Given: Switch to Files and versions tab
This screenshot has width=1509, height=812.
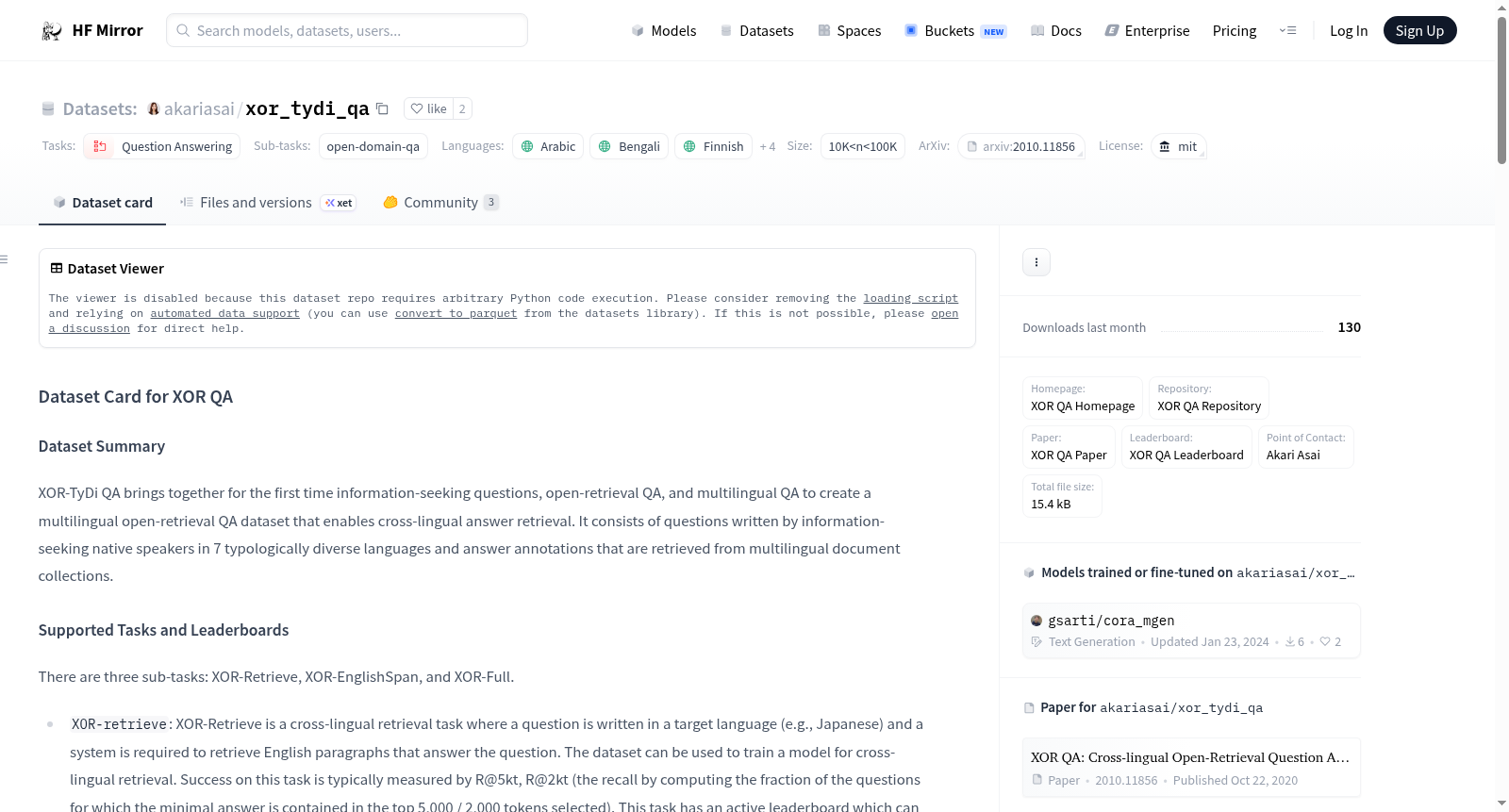Looking at the screenshot, I should (x=268, y=203).
